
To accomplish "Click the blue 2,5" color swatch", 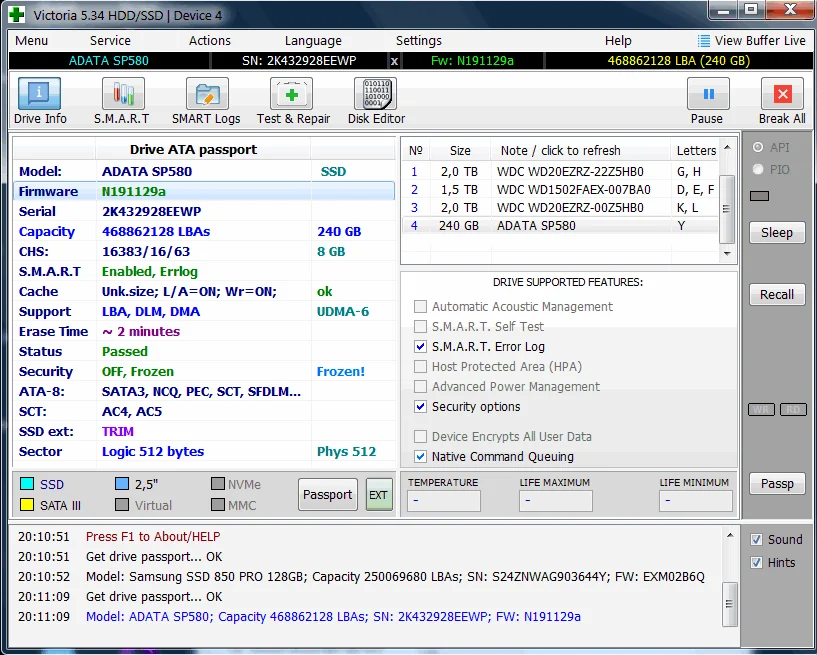I will 122,484.
